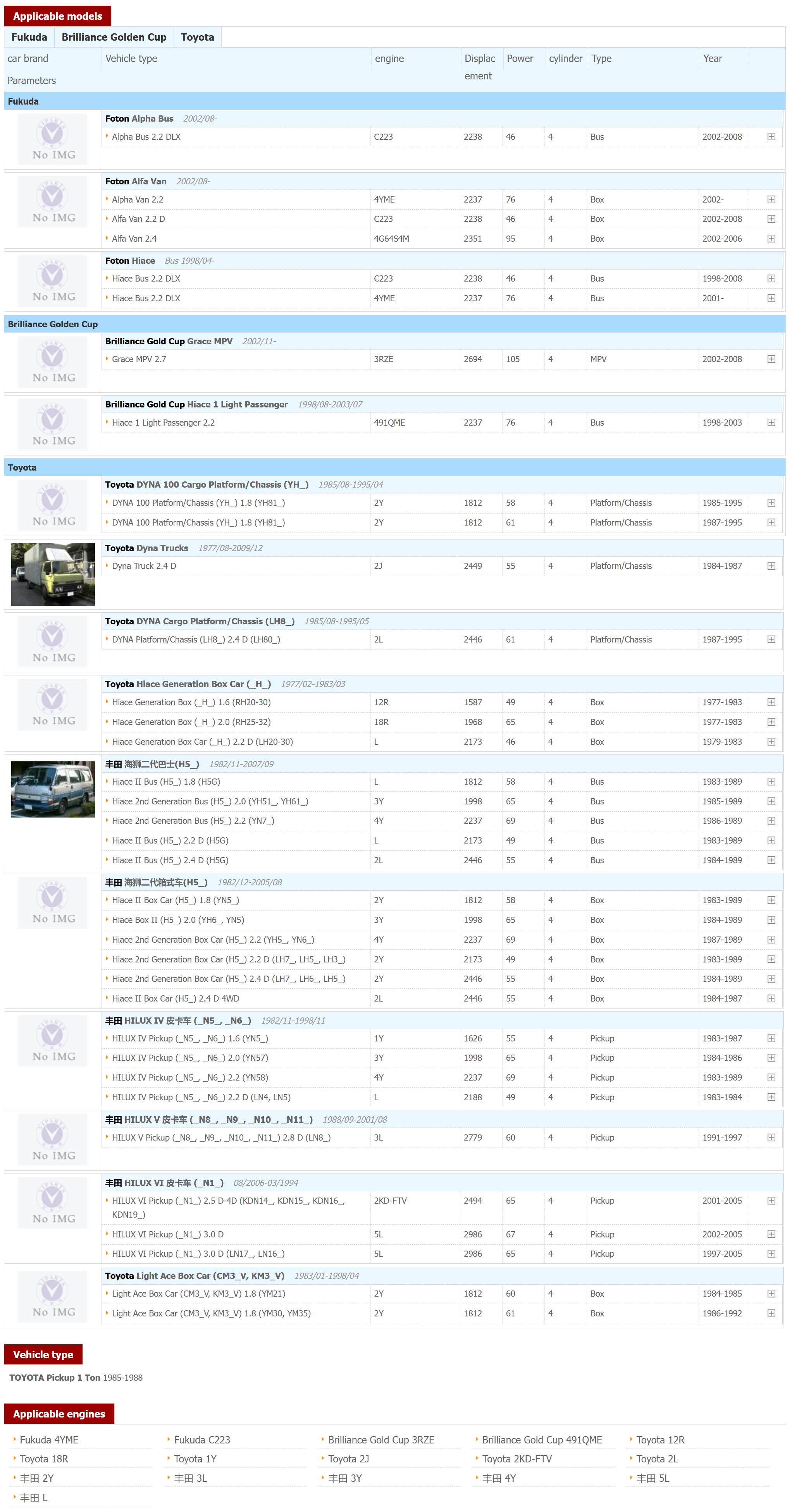Click plus icon for HILUX V Pickup 2.8 D

click(x=771, y=1137)
